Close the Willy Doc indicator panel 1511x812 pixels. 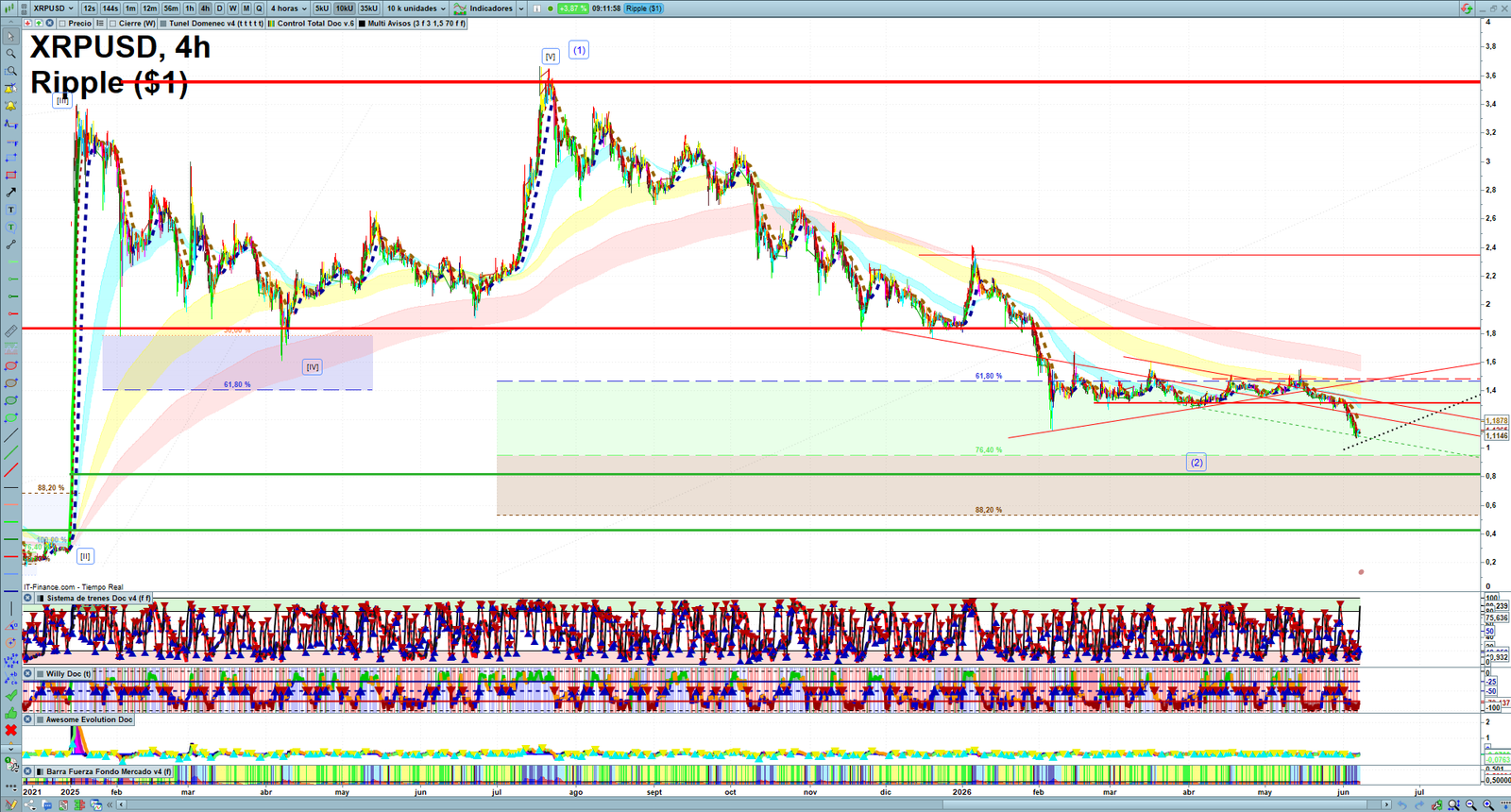tap(28, 674)
